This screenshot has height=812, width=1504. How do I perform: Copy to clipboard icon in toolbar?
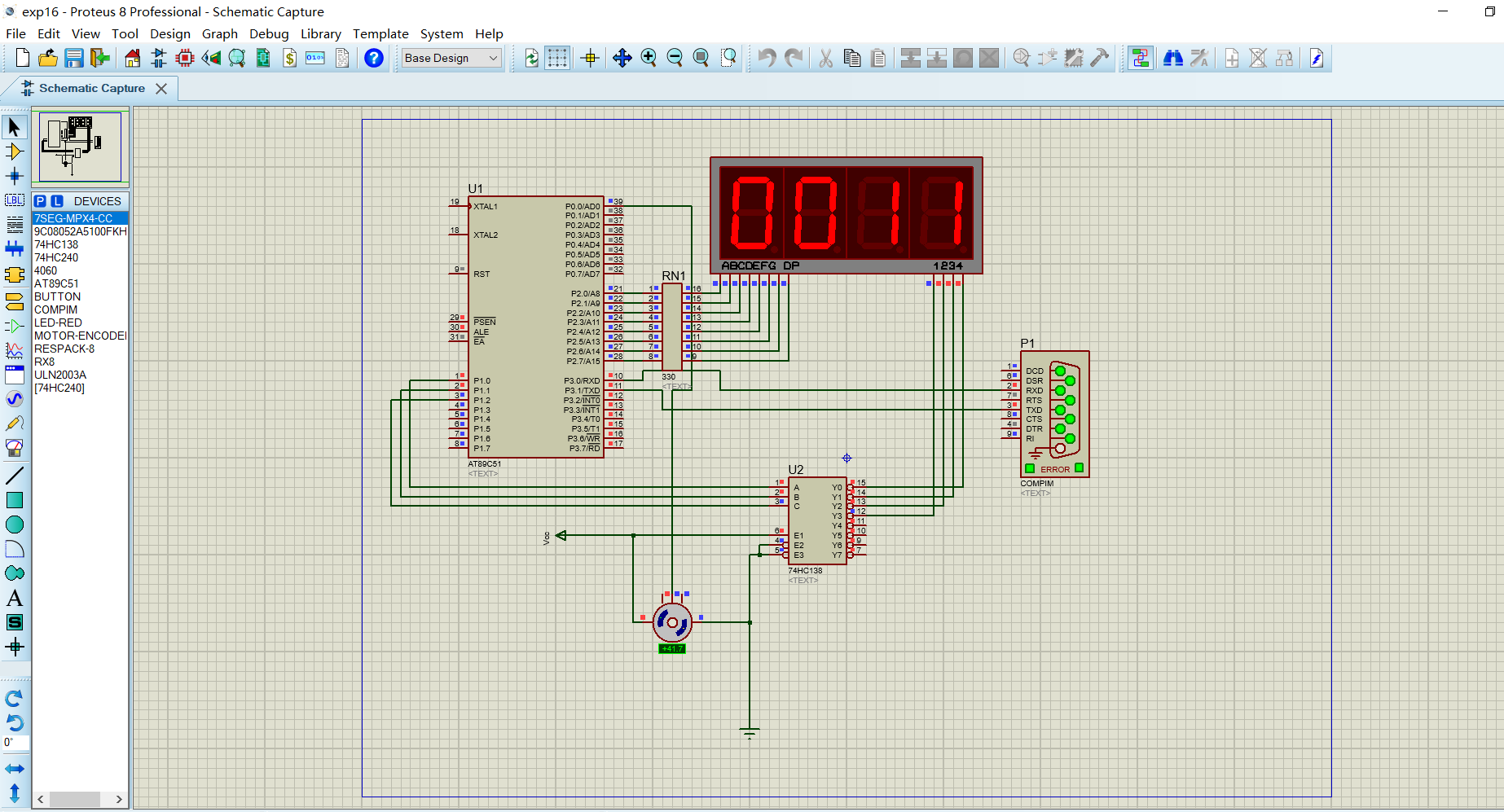[852, 58]
